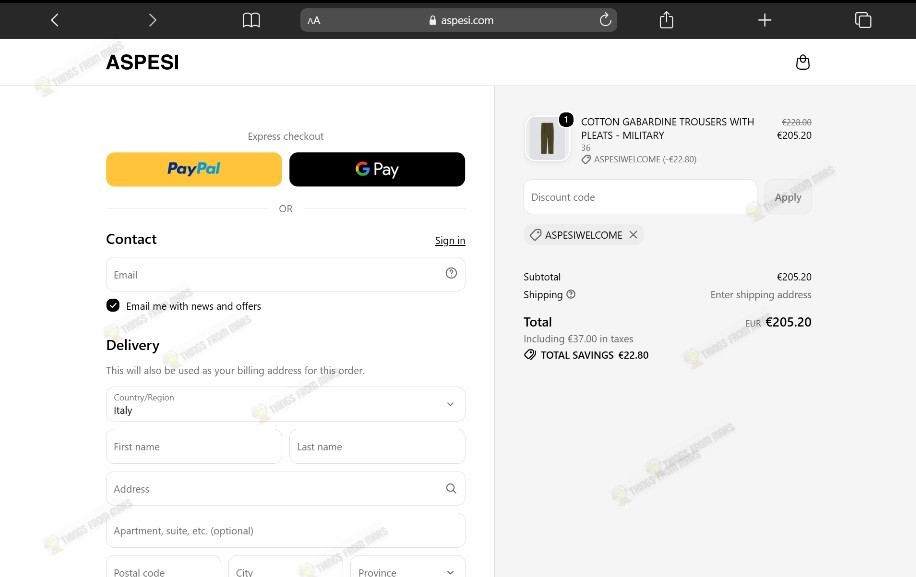Click the address search magnifier icon
This screenshot has width=916, height=577.
point(451,488)
